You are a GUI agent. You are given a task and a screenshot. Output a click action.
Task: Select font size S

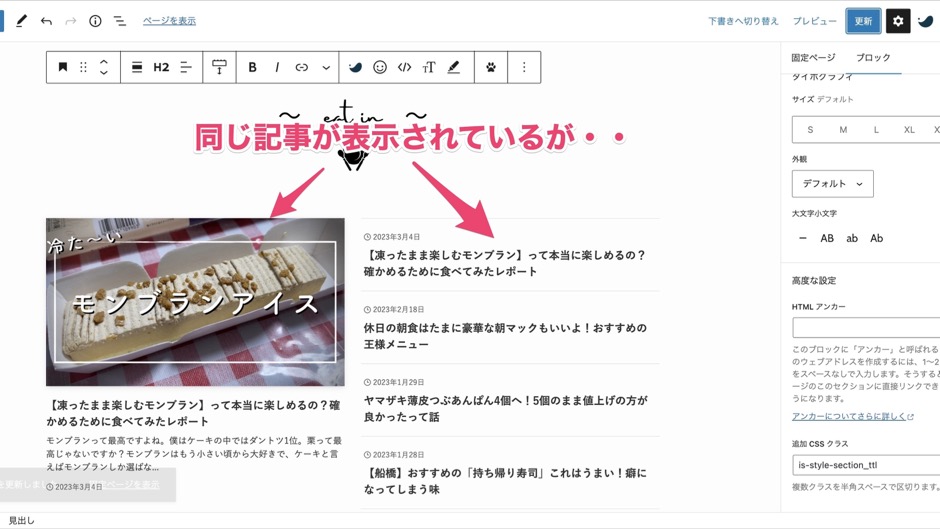[x=810, y=130]
